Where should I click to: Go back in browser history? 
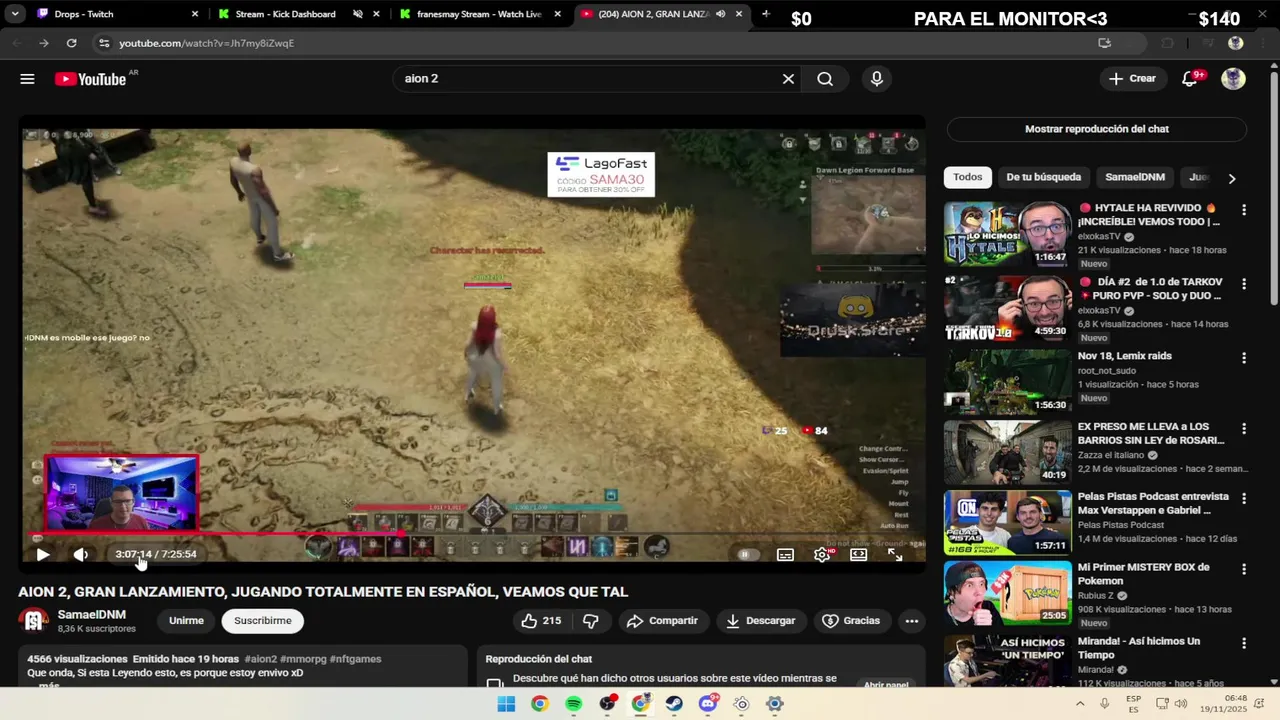tap(16, 43)
